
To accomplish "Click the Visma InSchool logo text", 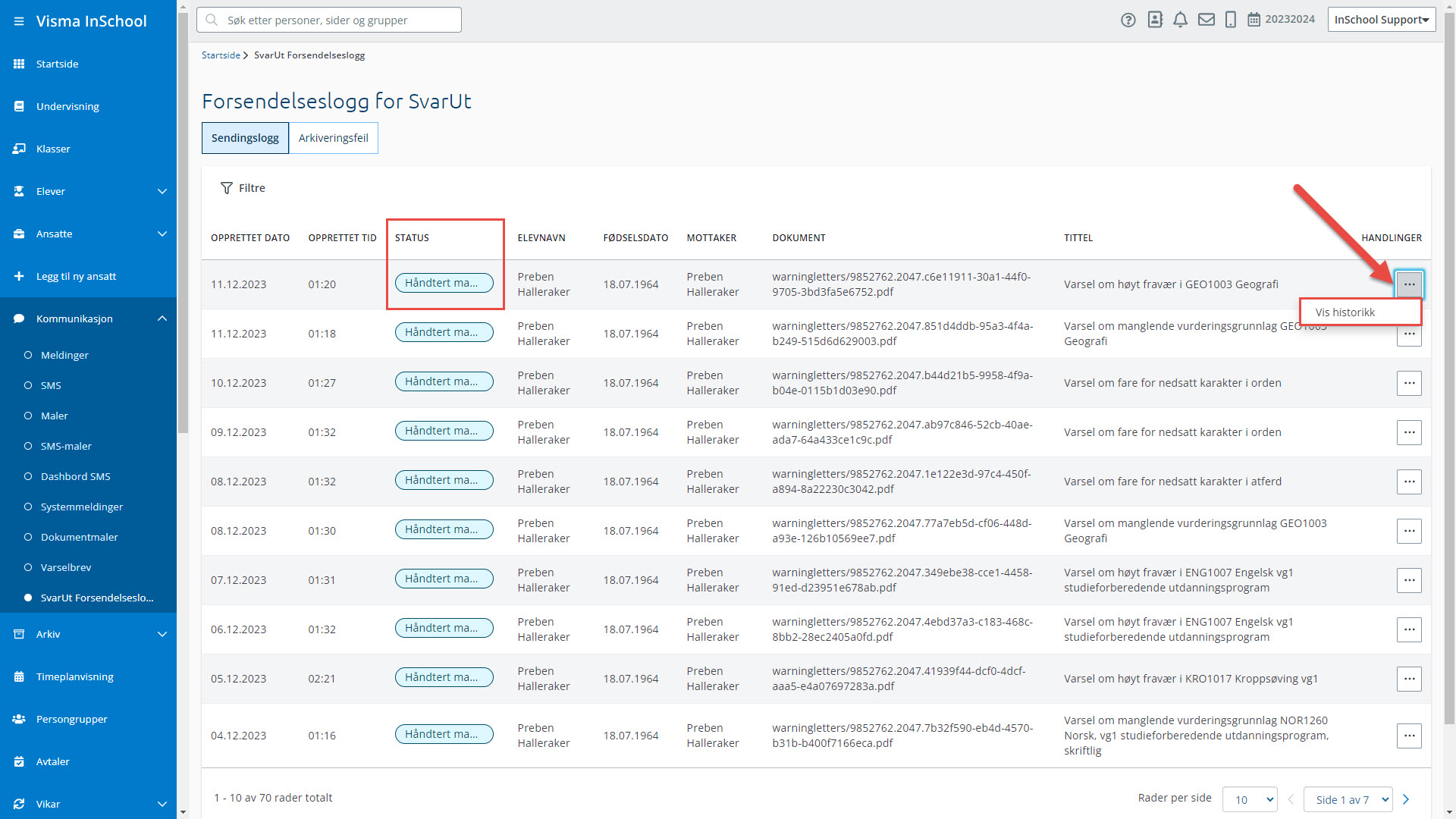I will tap(92, 21).
